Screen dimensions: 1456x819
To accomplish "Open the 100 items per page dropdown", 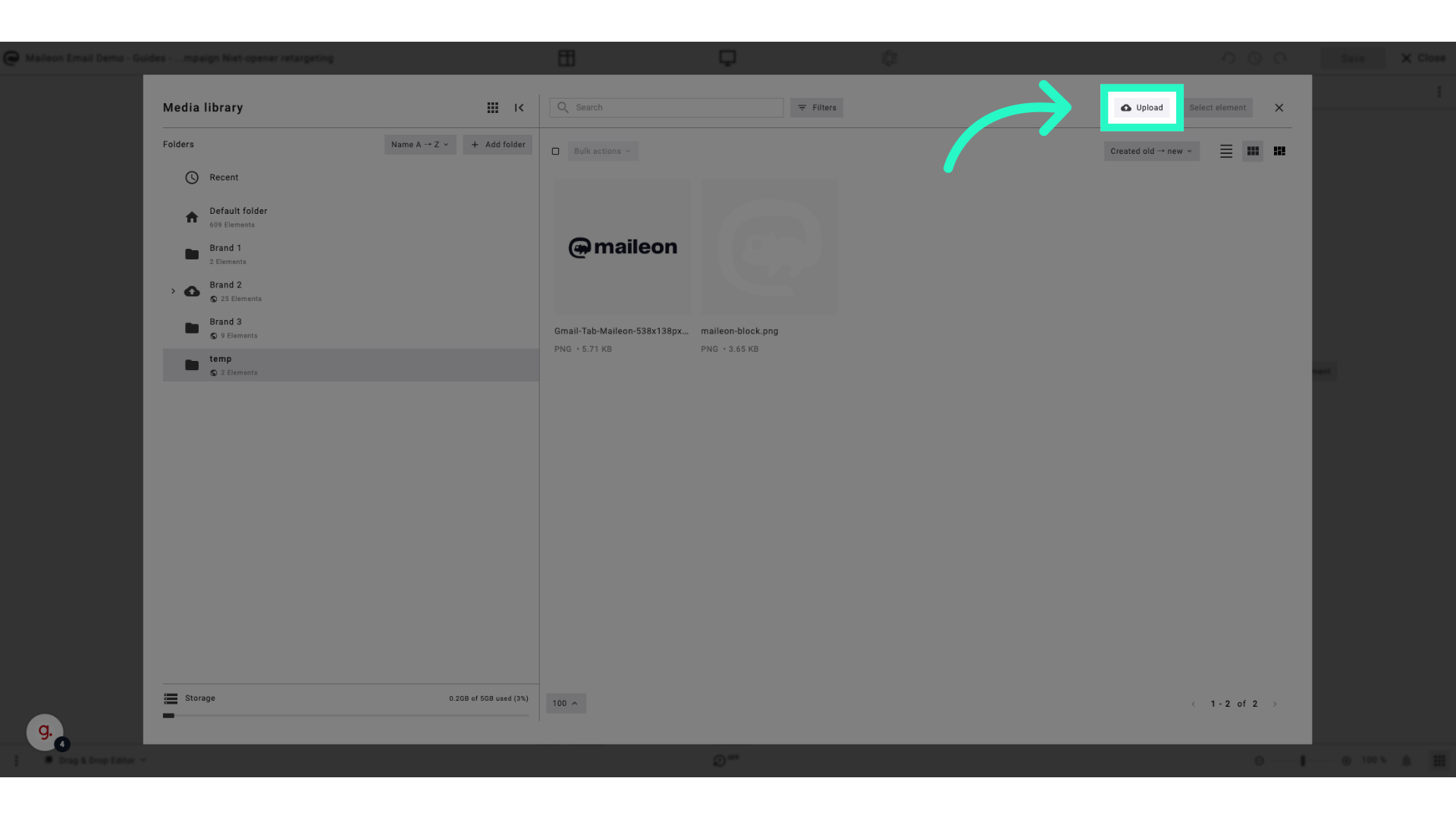I will (x=565, y=703).
